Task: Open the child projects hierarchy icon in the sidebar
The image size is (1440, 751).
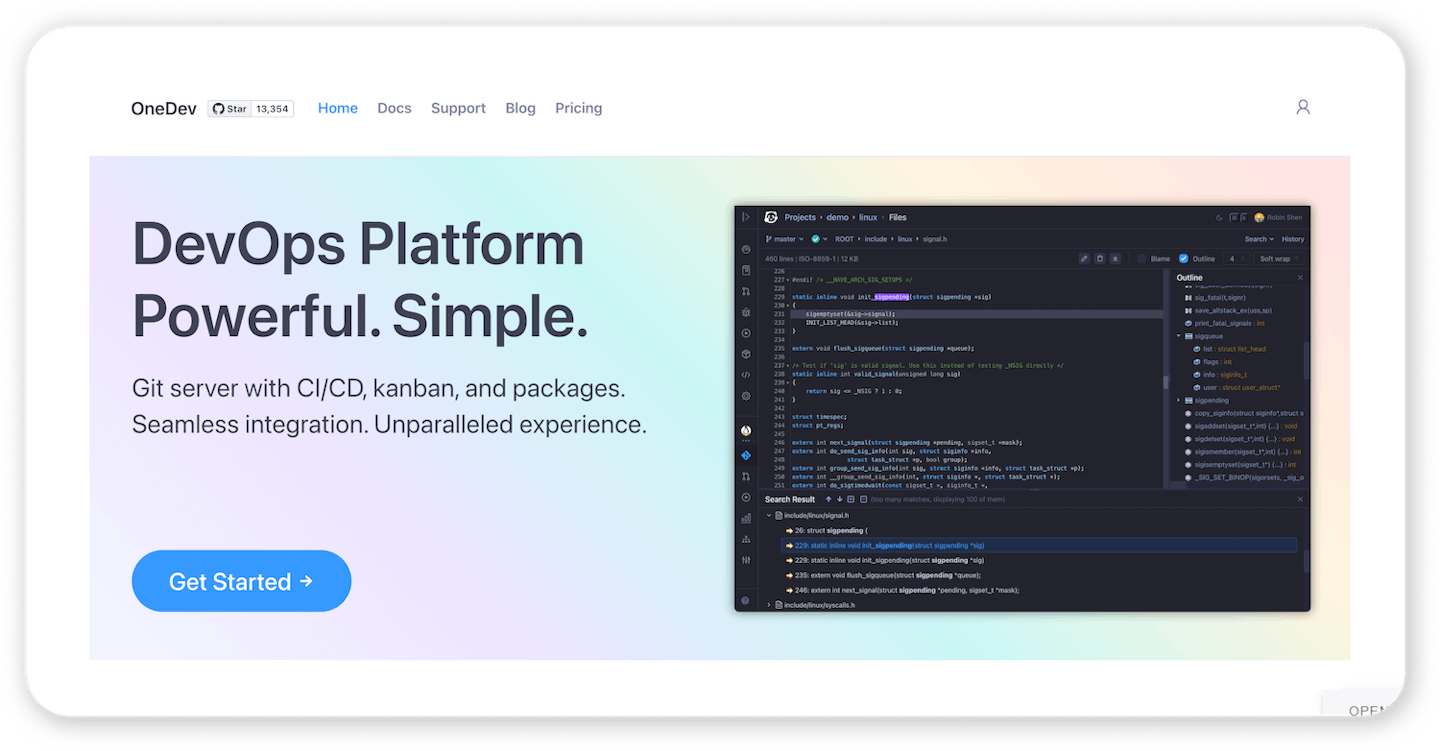Action: coord(746,539)
